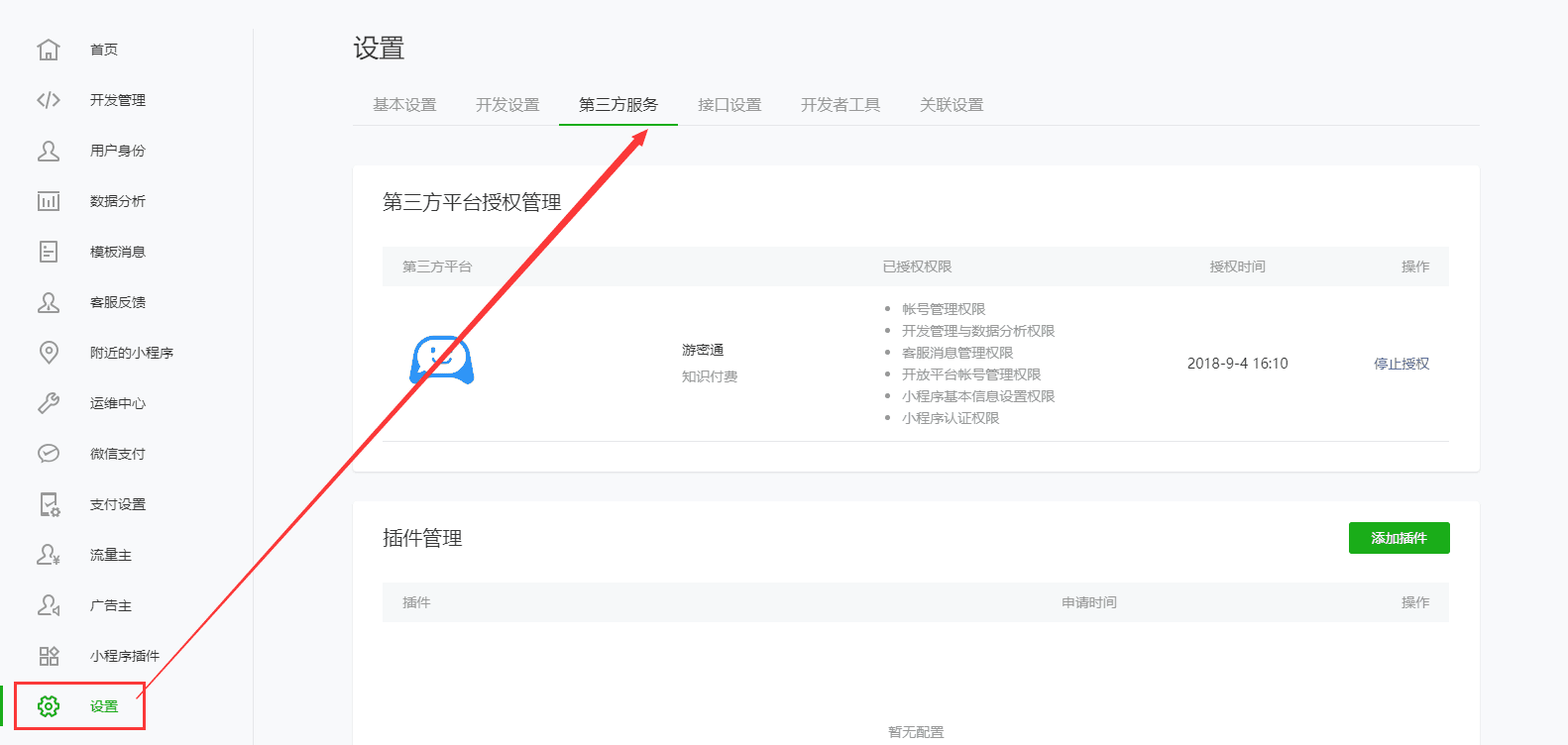Click the 停止授权 link
The image size is (1568, 745).
click(1401, 364)
